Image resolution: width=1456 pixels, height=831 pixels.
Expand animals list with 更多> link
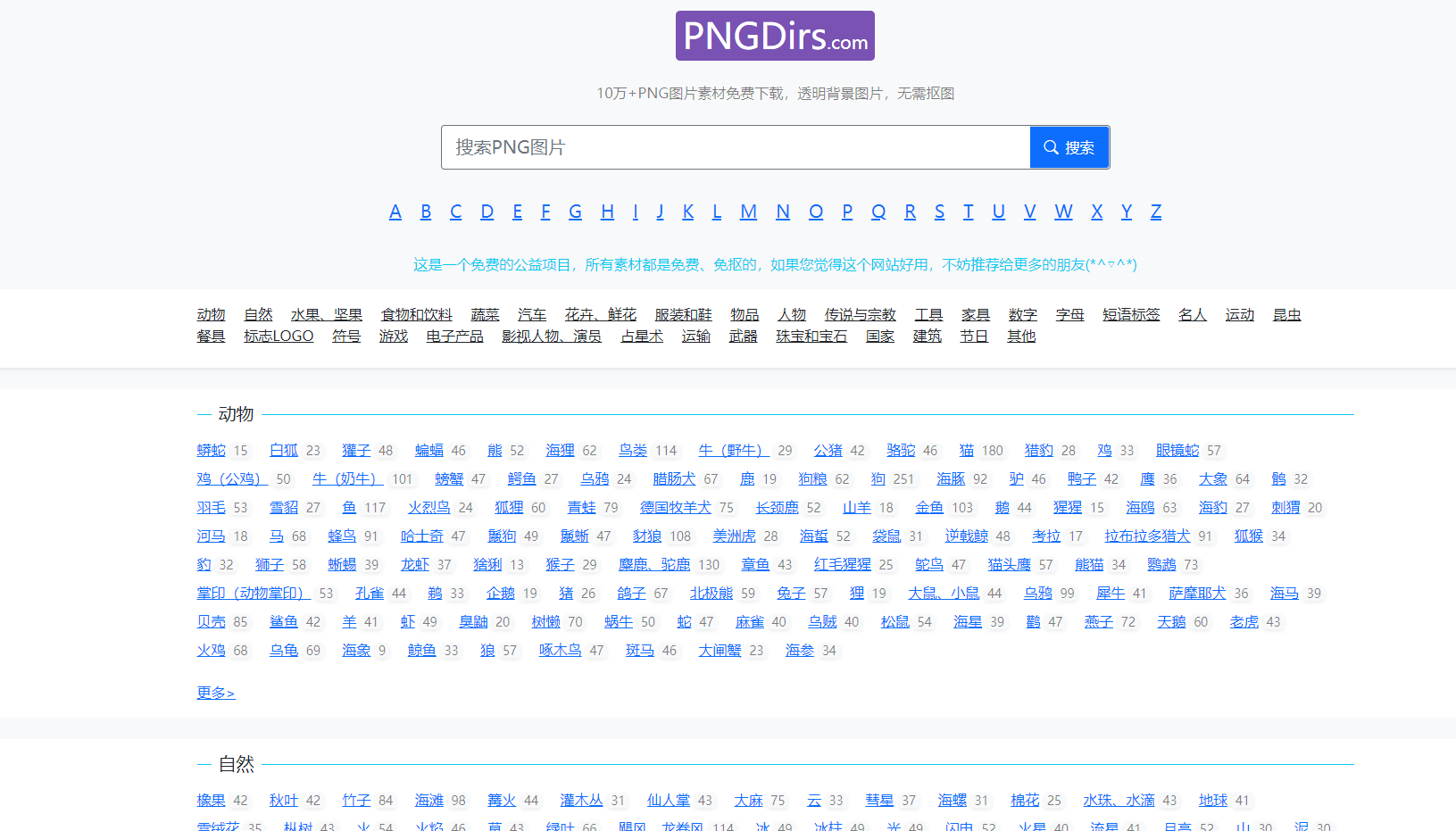[x=216, y=694]
